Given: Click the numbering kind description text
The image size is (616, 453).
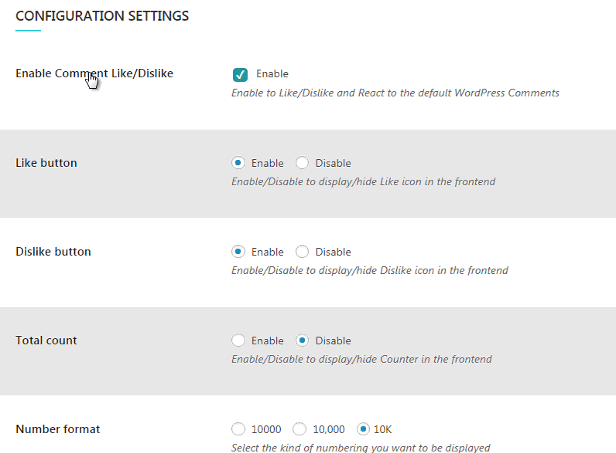Looking at the screenshot, I should pyautogui.click(x=361, y=447).
